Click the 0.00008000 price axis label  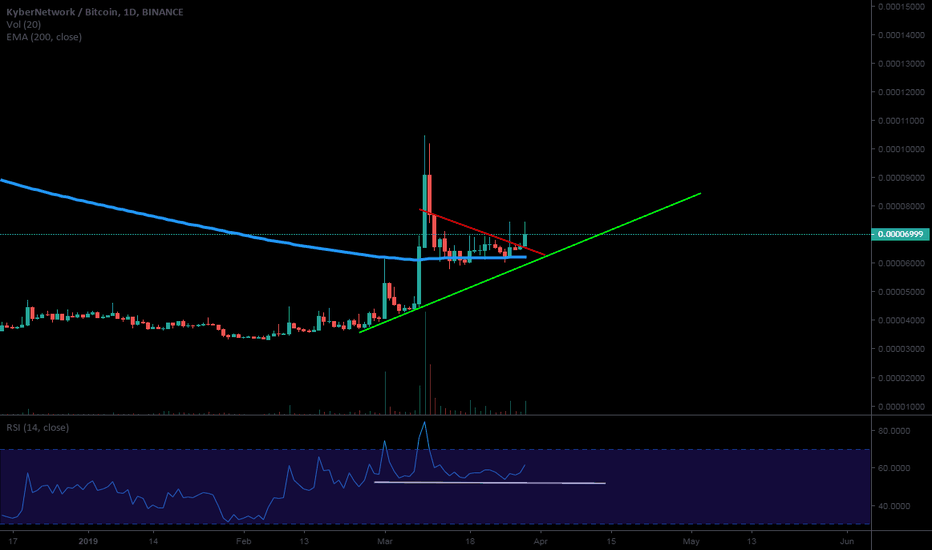coord(902,206)
